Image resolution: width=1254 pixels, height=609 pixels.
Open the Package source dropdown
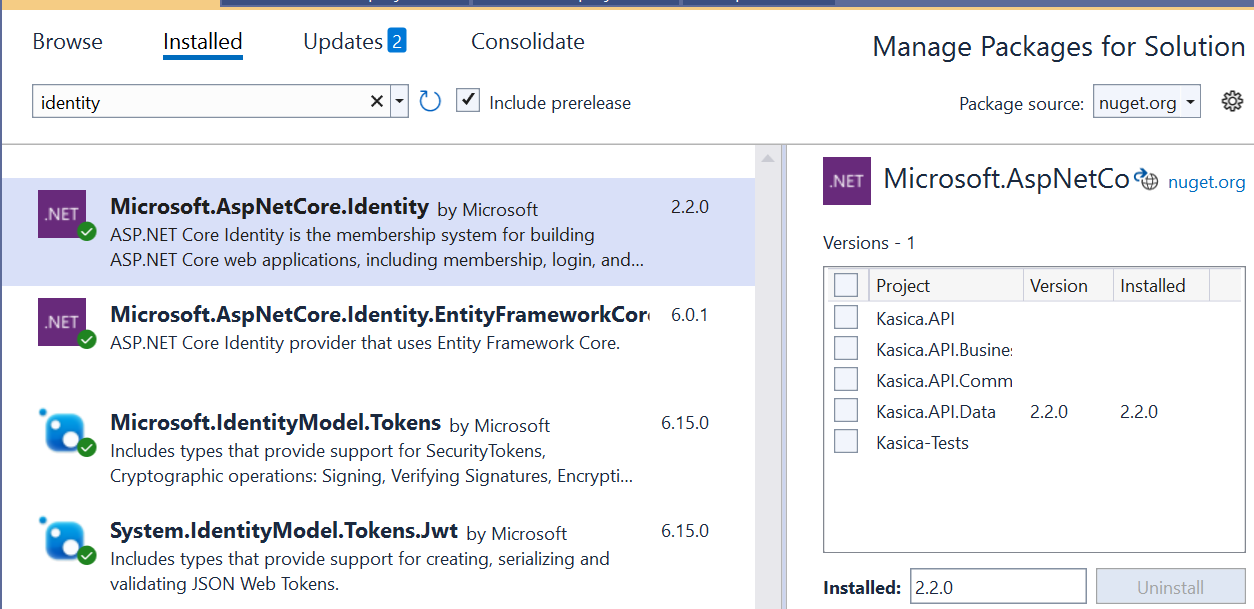pos(1147,102)
